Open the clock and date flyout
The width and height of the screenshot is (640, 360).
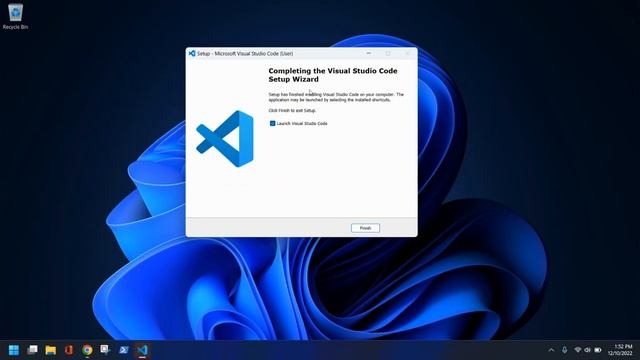[620, 350]
